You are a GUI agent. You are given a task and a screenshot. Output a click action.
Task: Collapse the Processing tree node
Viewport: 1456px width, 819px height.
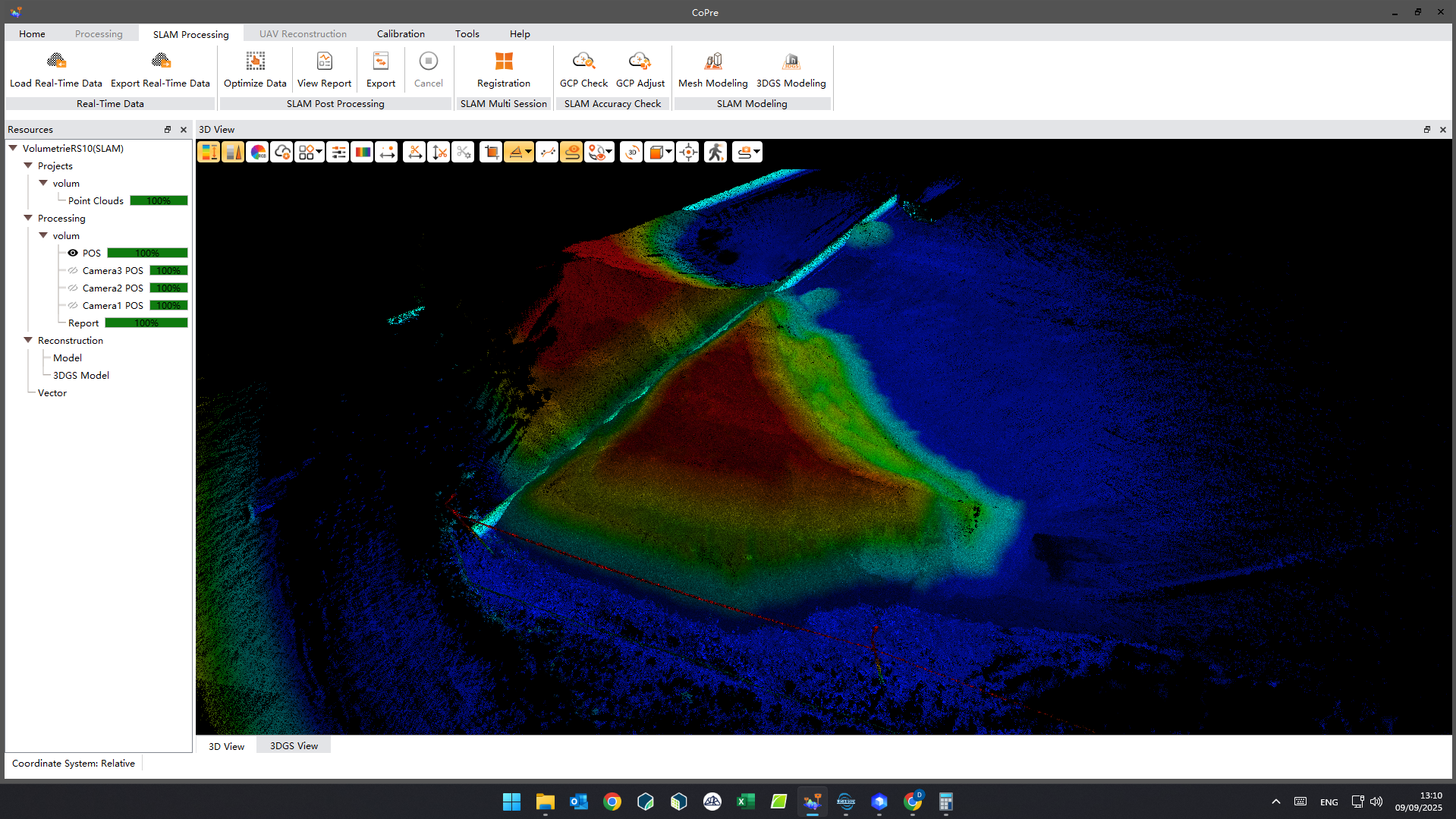(x=28, y=218)
